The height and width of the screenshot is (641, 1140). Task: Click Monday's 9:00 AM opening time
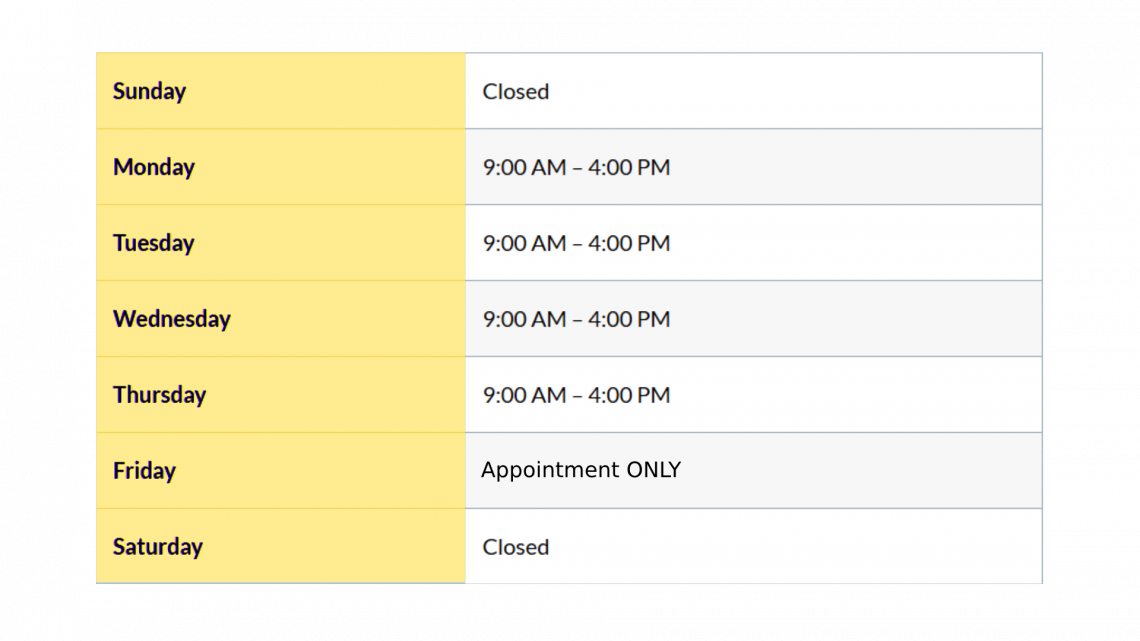(x=524, y=167)
